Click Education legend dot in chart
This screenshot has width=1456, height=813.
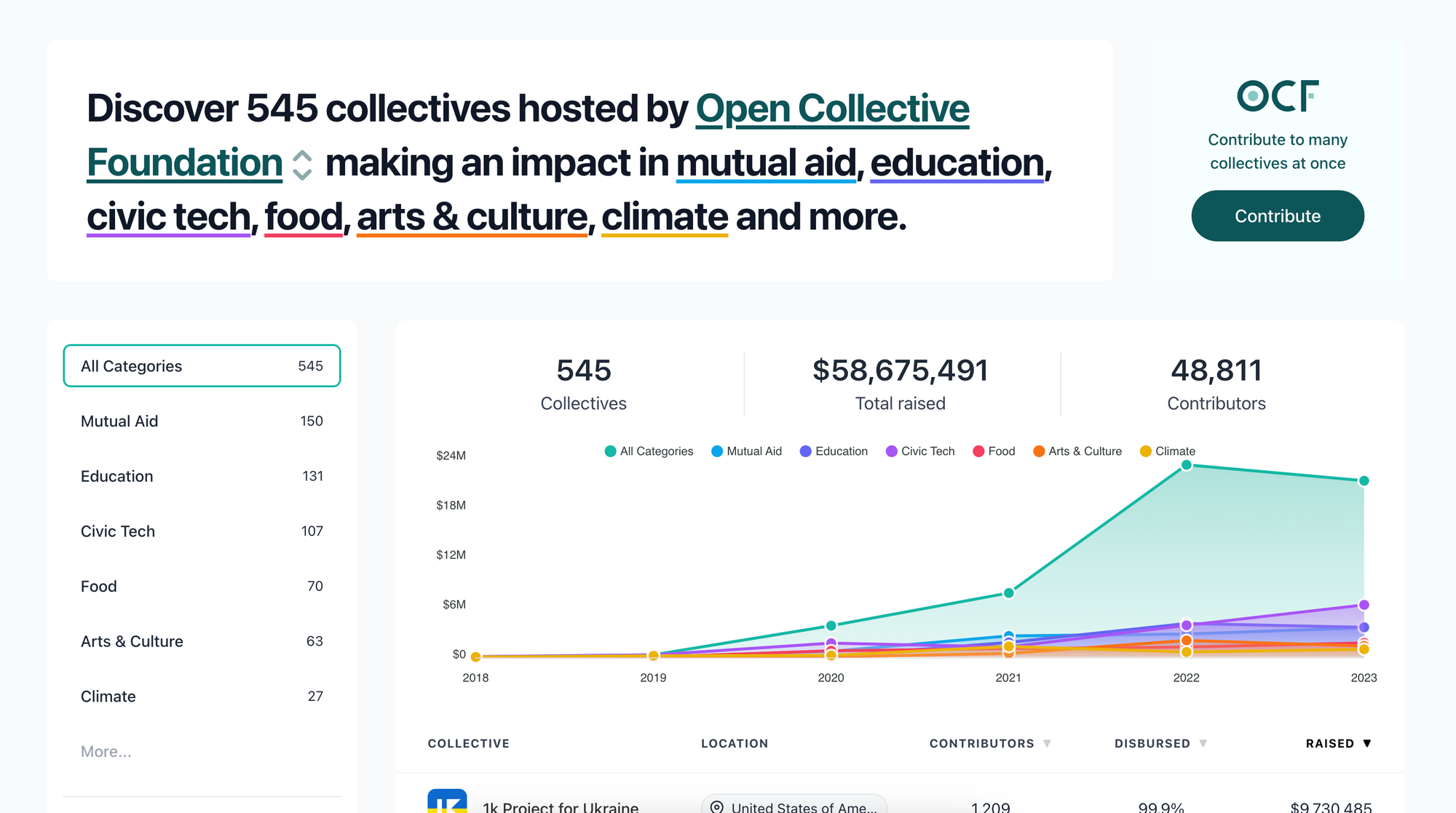(805, 451)
